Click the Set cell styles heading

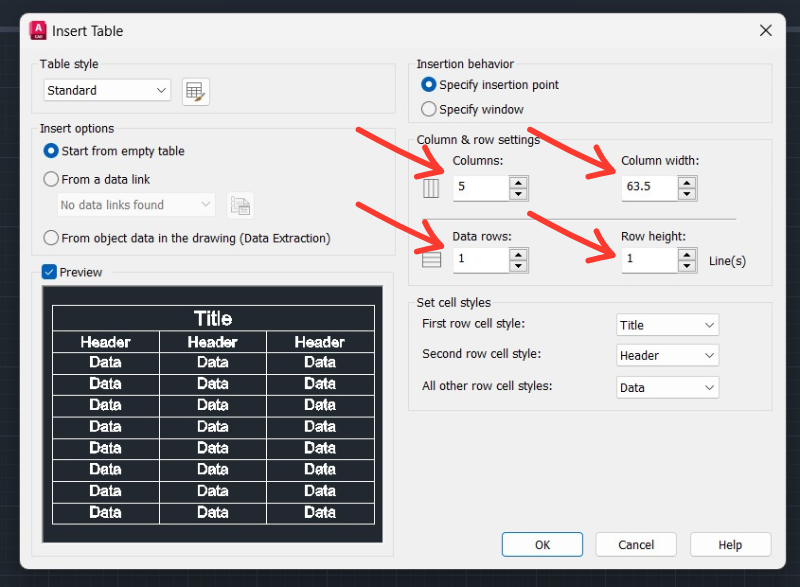pos(454,302)
